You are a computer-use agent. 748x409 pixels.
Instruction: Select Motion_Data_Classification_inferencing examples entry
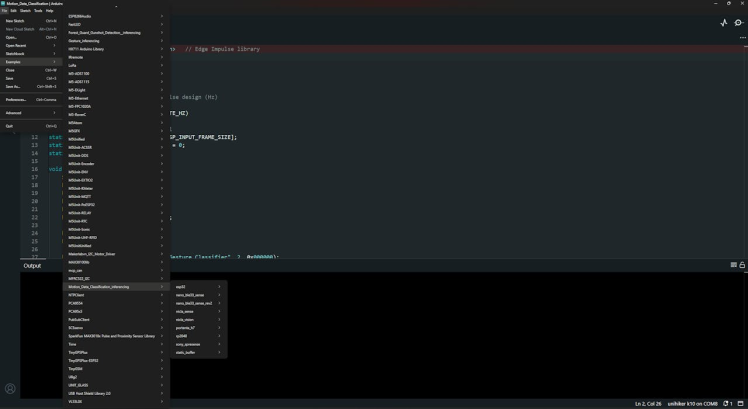[116, 287]
